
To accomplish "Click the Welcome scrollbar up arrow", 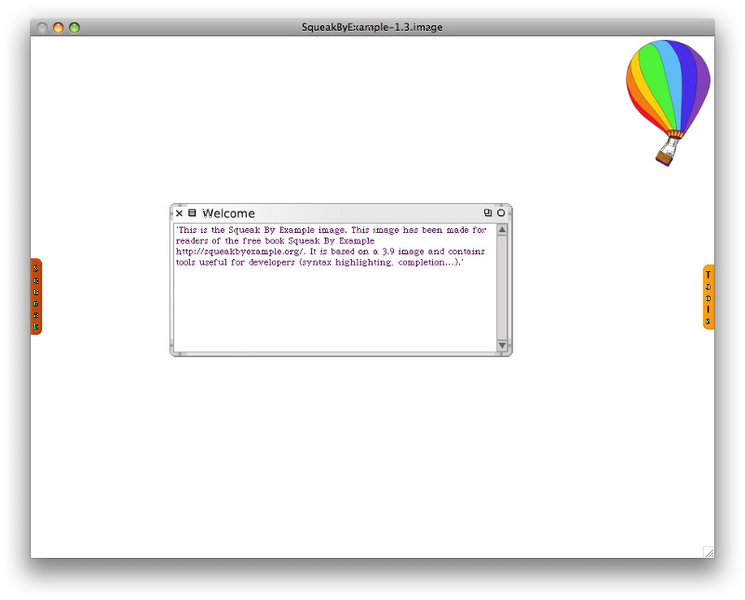I will tap(502, 230).
